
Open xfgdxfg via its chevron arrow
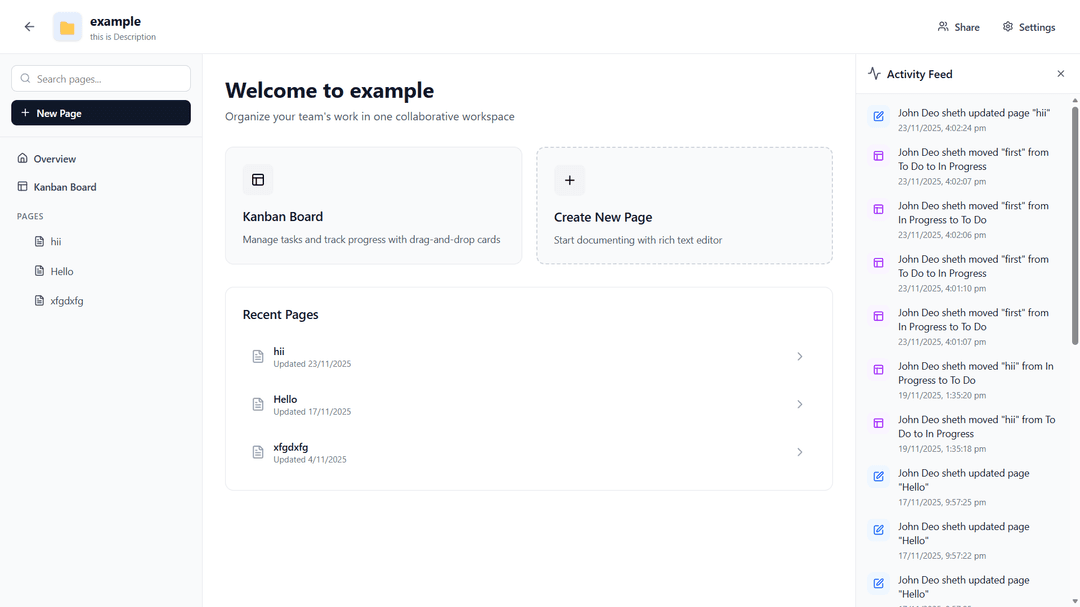tap(799, 452)
